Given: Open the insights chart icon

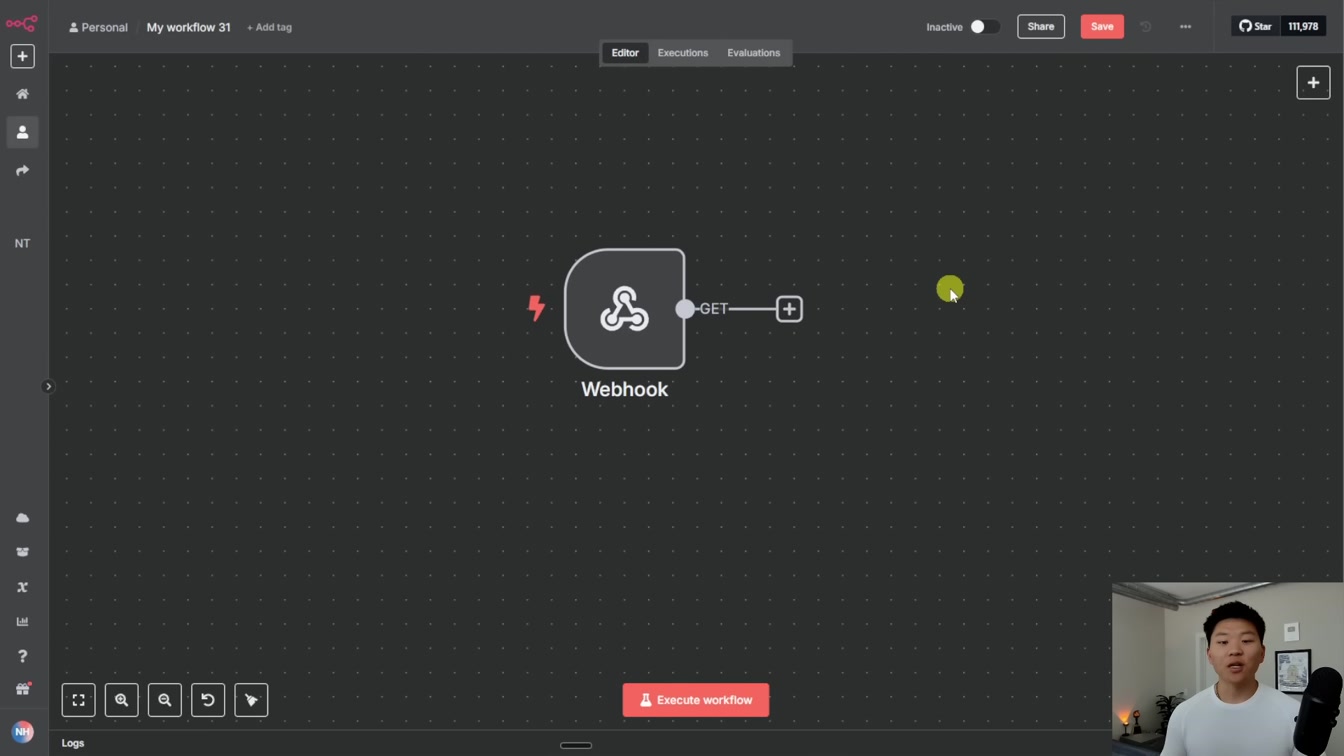Looking at the screenshot, I should coord(22,621).
